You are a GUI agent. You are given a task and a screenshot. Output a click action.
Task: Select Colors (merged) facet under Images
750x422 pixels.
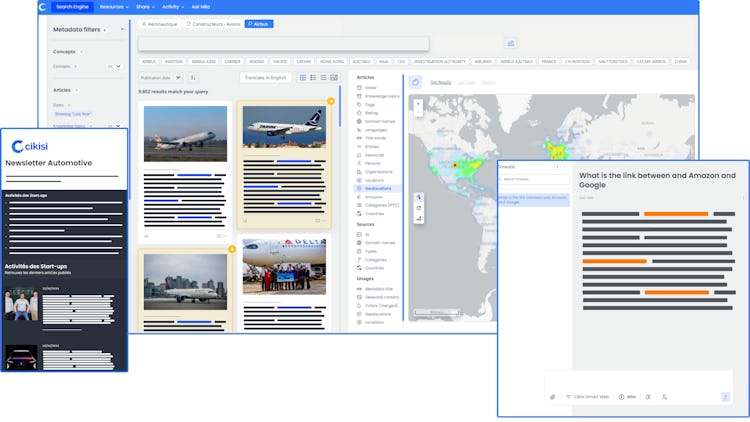[377, 306]
